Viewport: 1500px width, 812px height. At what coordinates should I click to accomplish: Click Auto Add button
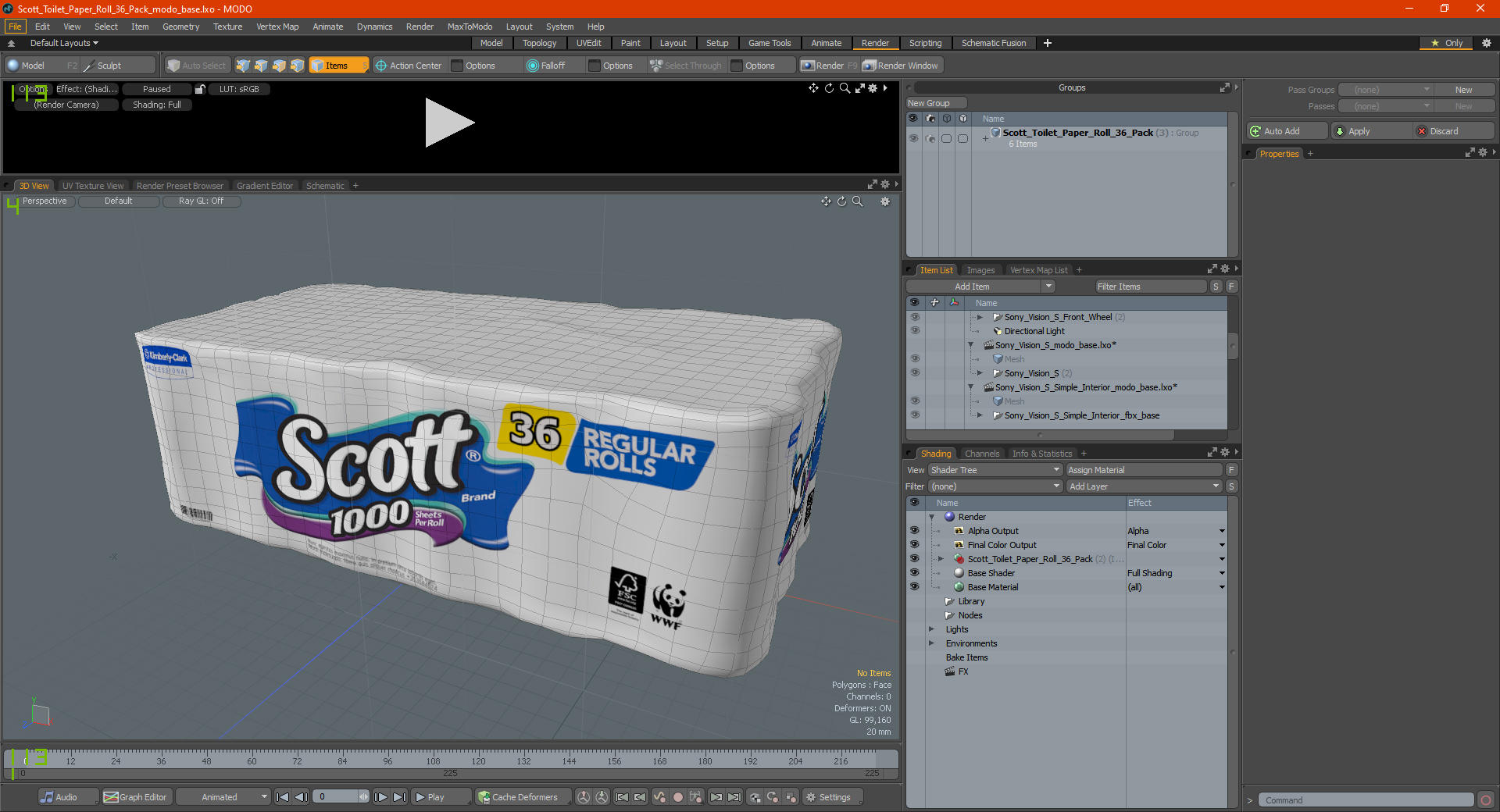1287,131
